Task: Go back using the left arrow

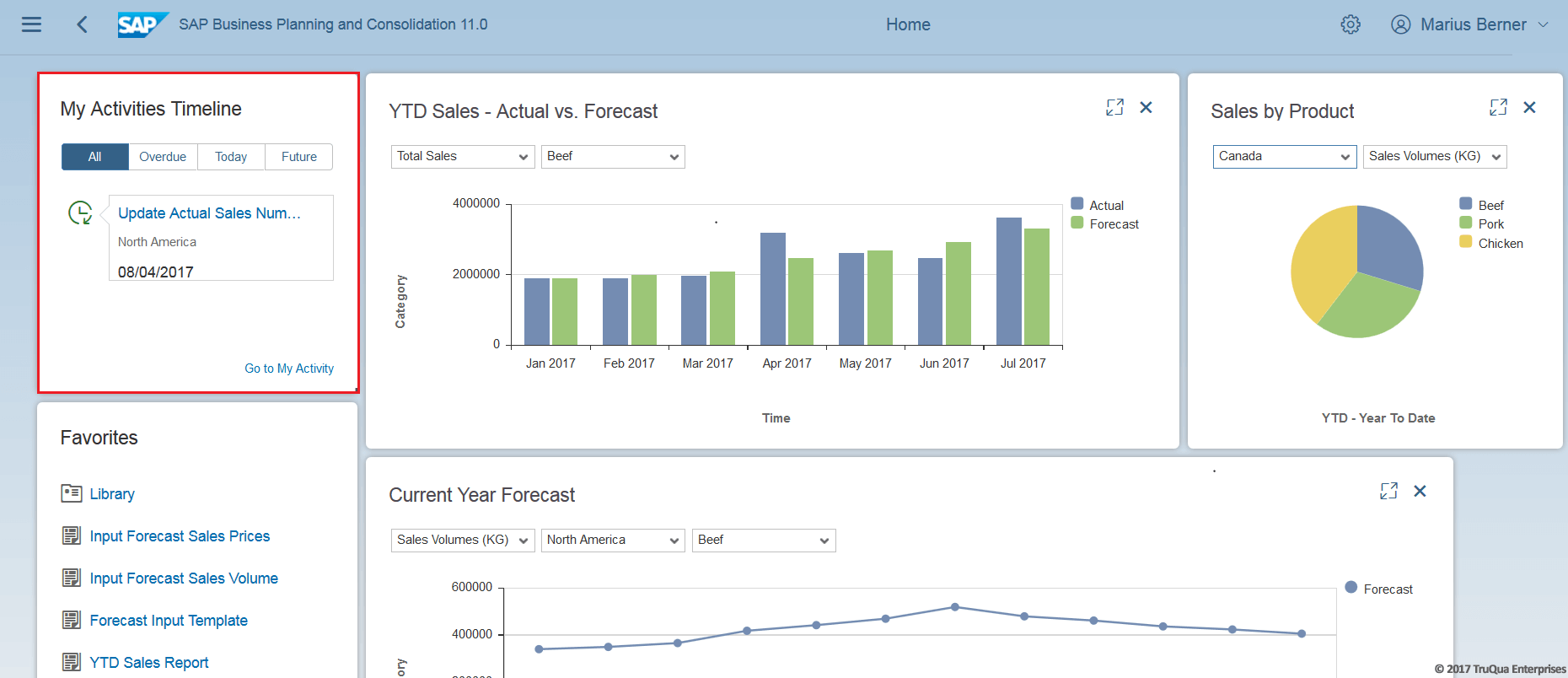Action: point(82,24)
